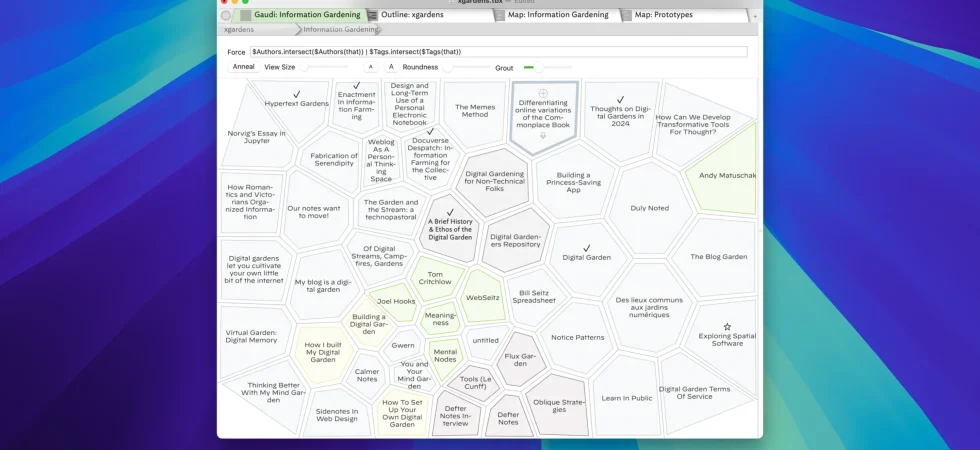Go to the xgardens breadcrumb
Image resolution: width=980 pixels, height=450 pixels.
(x=239, y=29)
